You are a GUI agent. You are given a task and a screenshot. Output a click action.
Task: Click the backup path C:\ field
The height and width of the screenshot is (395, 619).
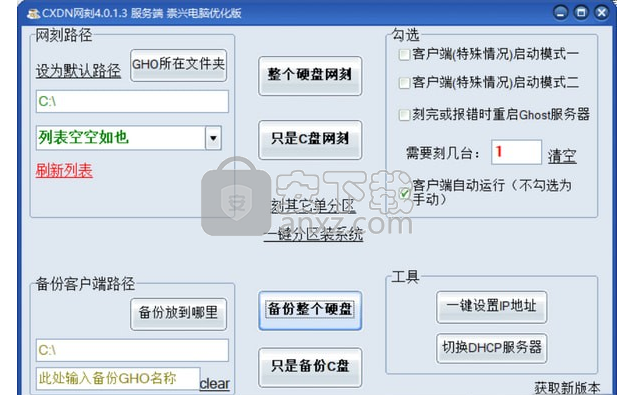click(132, 350)
